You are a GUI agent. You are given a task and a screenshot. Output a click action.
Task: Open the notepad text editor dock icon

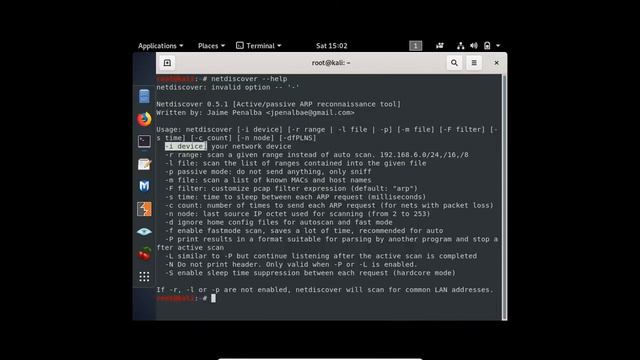pos(144,164)
